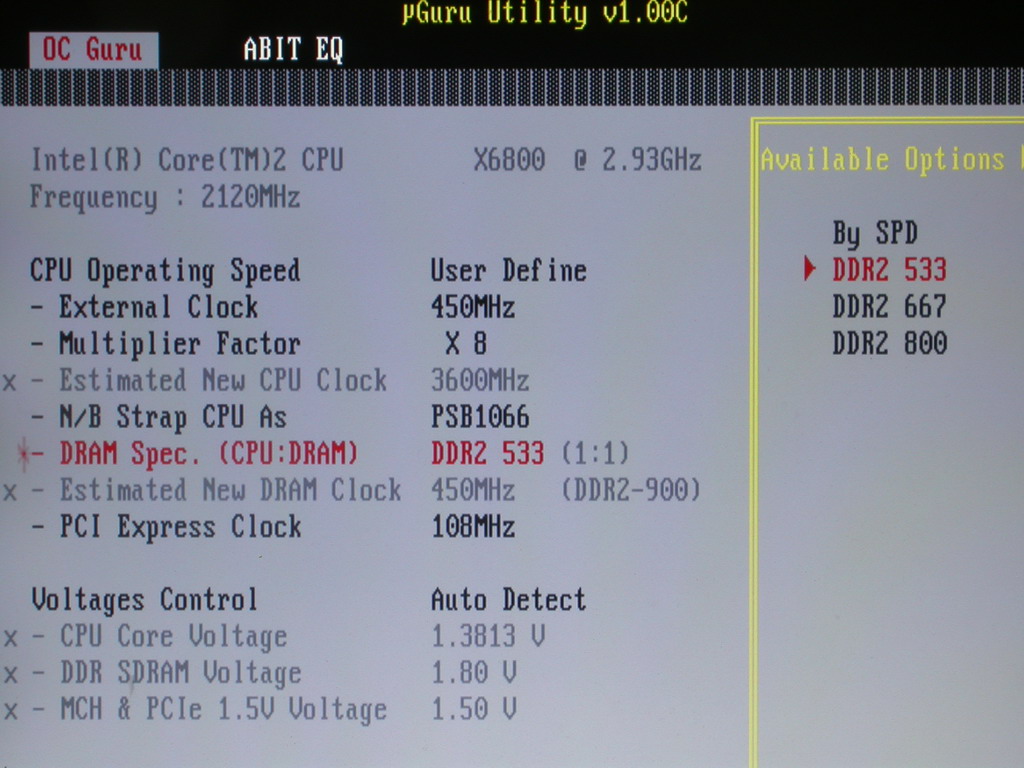Screen dimensions: 1024x768
Task: Select the CPU Operating Speed setting
Action: pos(165,271)
